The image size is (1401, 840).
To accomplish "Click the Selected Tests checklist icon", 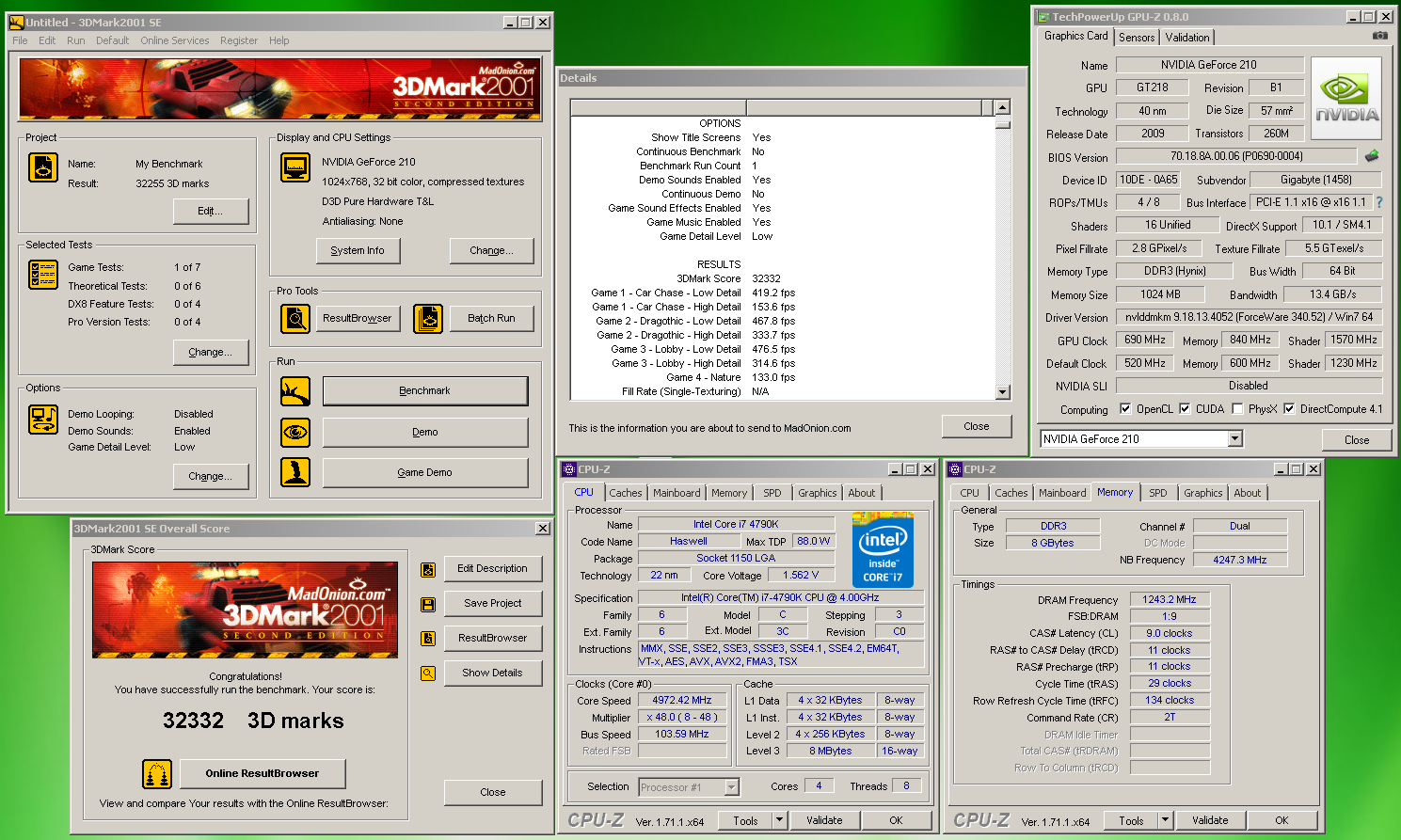I will [43, 274].
